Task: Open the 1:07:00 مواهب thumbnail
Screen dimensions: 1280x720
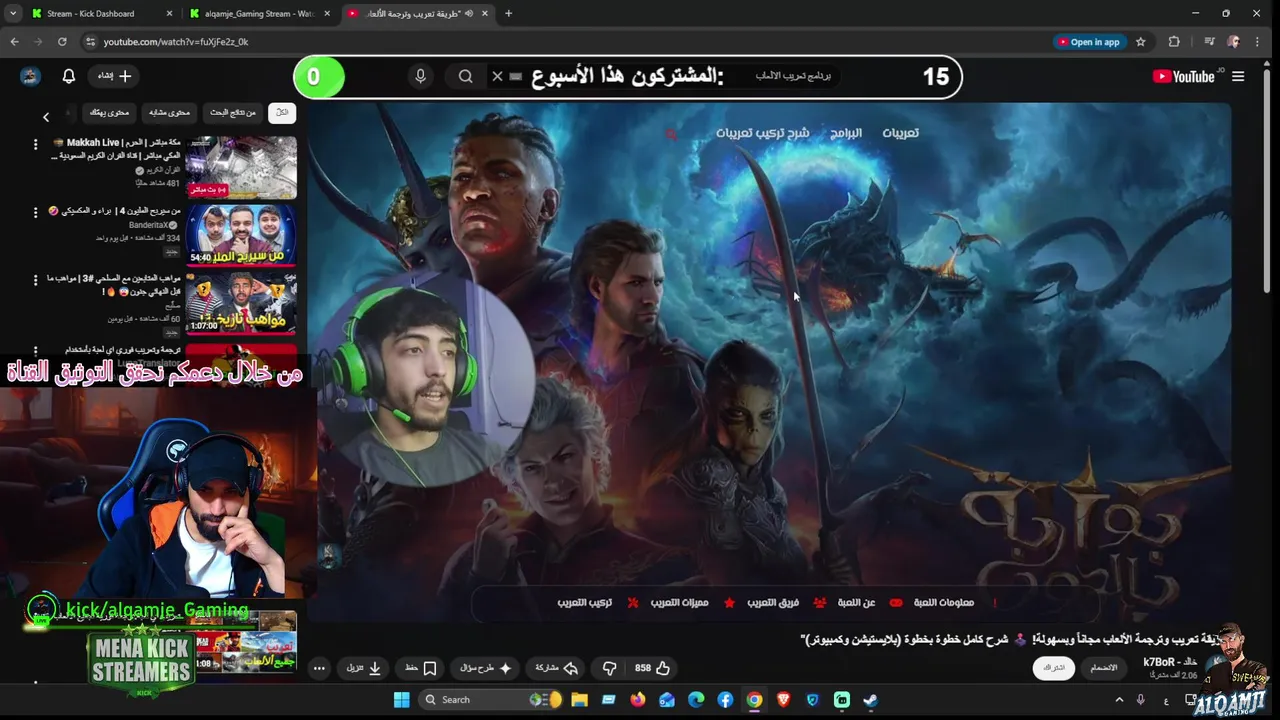Action: (241, 303)
